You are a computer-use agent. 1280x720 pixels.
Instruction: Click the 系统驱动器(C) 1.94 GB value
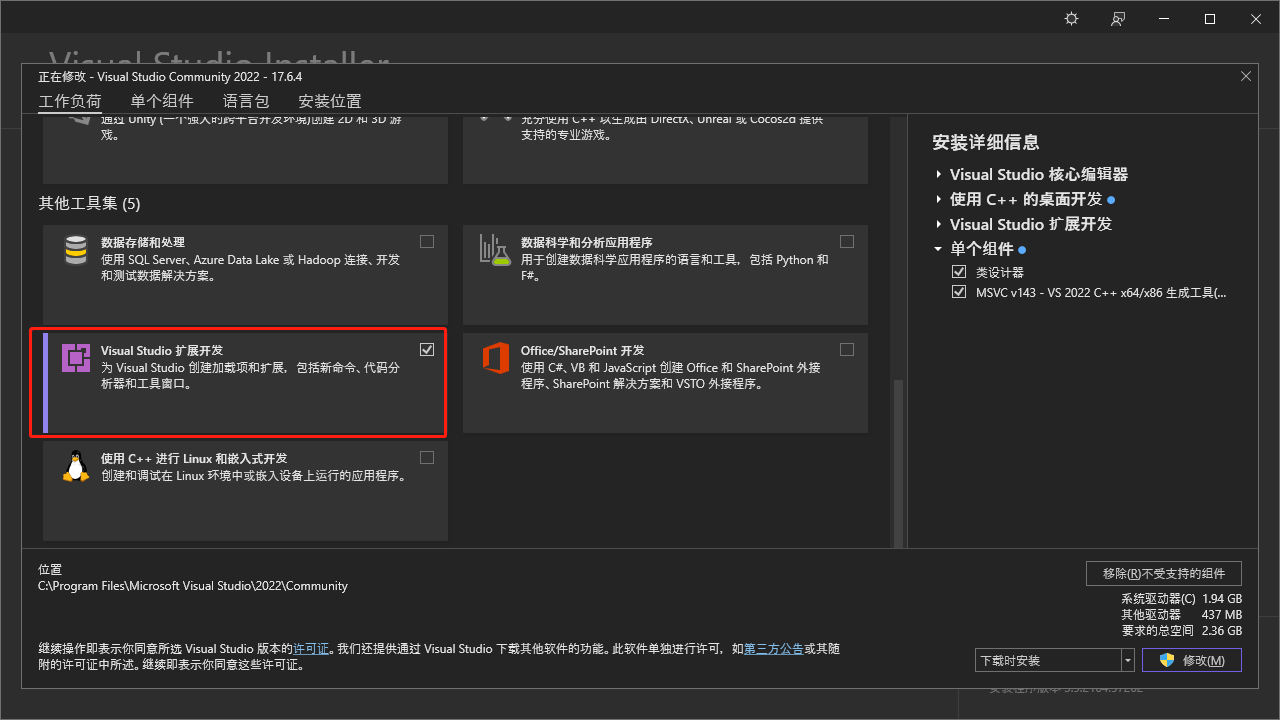[1222, 599]
